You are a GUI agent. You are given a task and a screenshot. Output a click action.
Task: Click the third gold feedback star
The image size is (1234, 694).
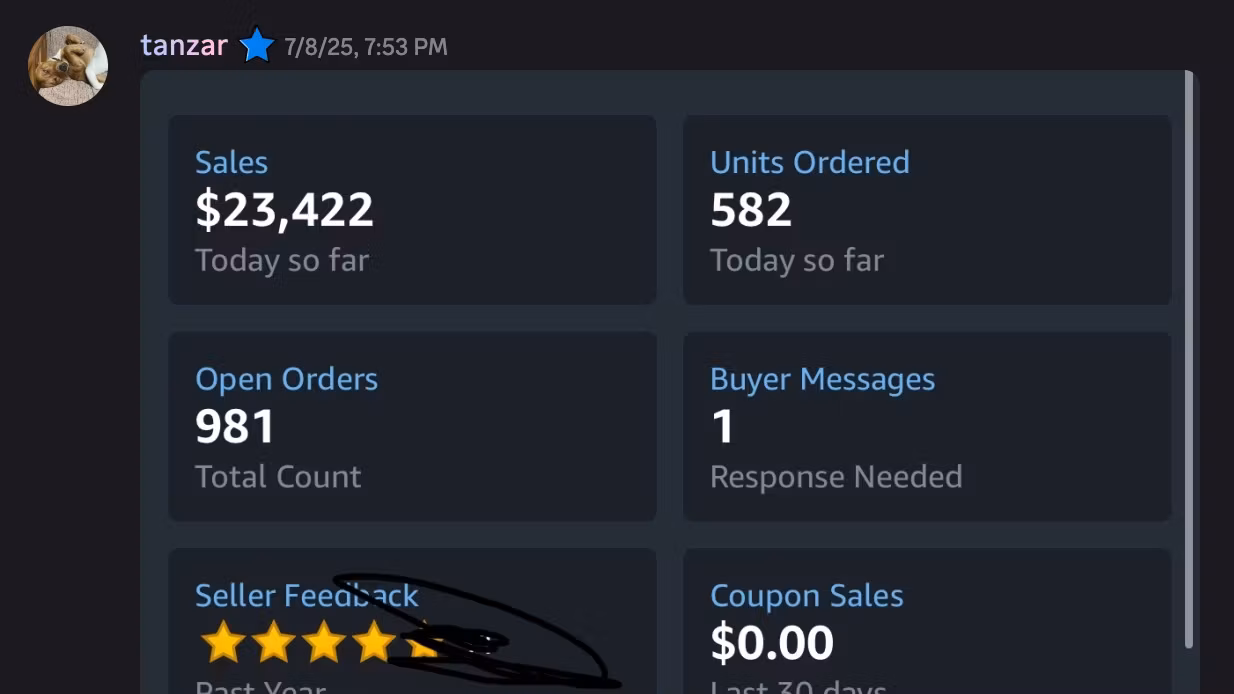(324, 642)
